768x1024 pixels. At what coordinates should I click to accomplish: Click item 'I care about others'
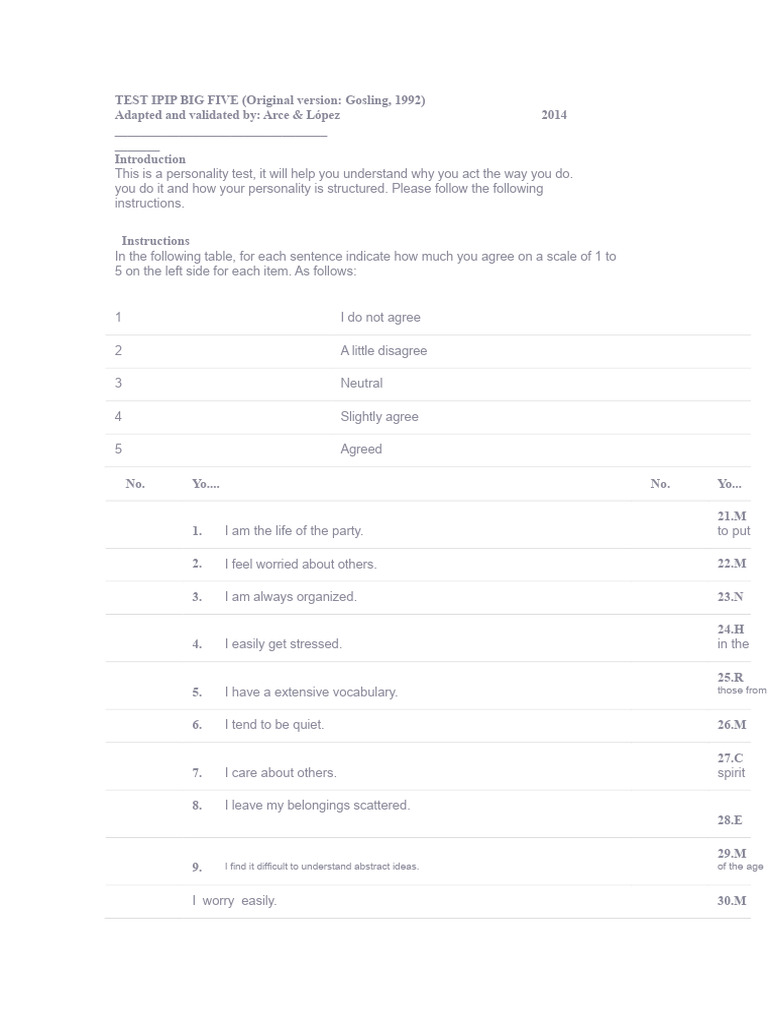point(280,773)
